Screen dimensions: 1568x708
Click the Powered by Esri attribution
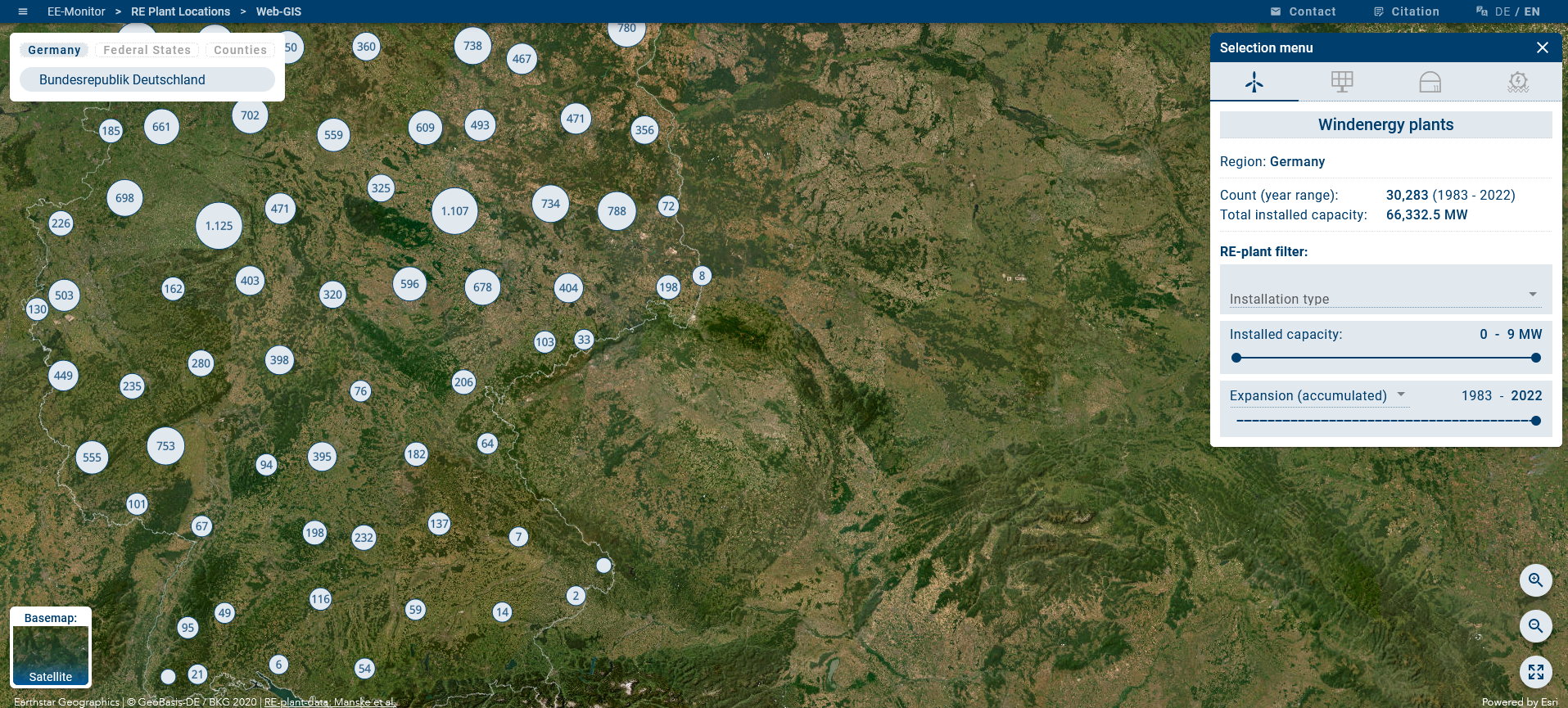coord(1520,701)
